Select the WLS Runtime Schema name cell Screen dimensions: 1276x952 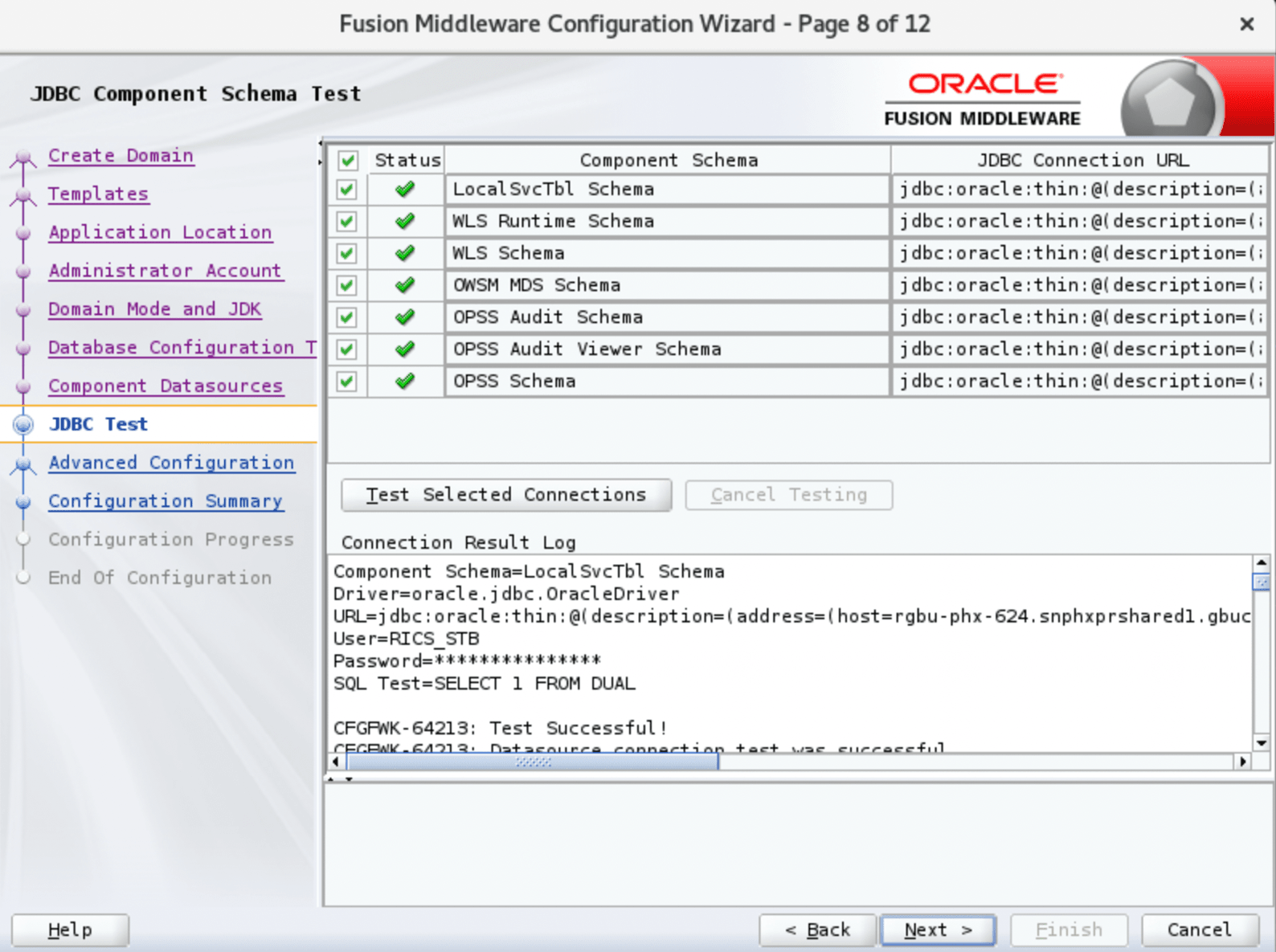point(668,221)
